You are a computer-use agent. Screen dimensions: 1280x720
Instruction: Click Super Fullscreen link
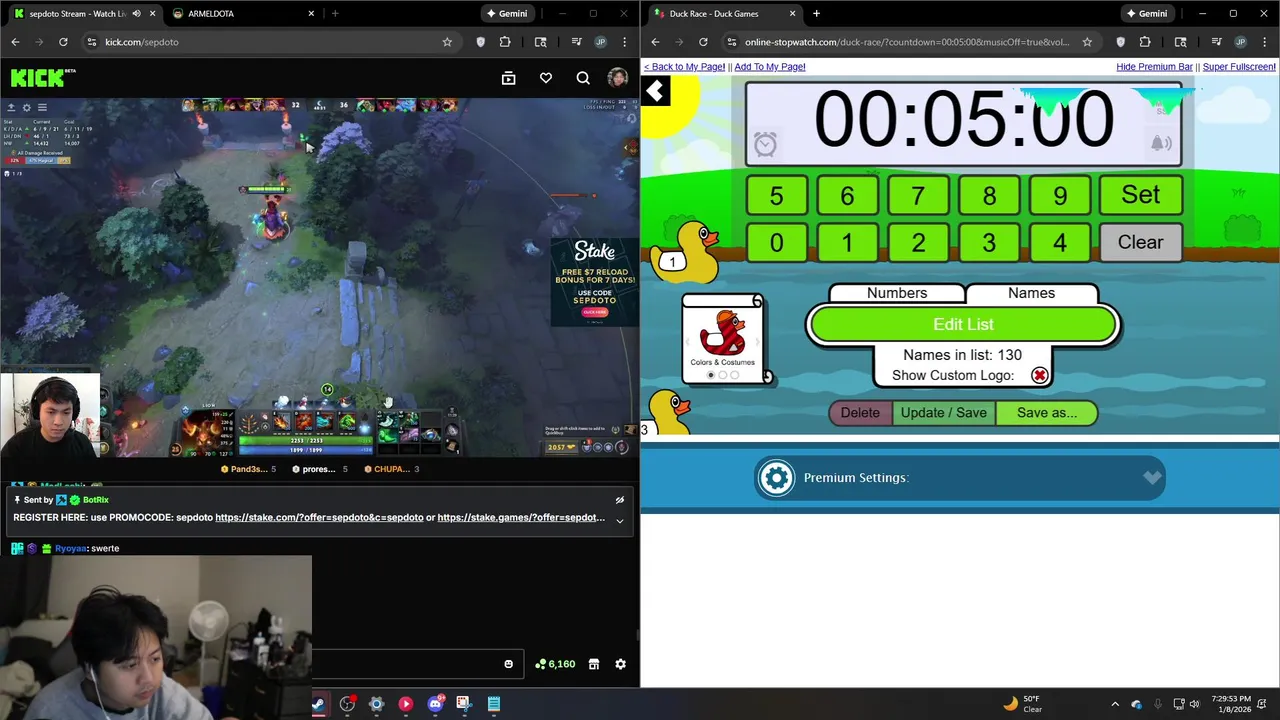pyautogui.click(x=1239, y=67)
